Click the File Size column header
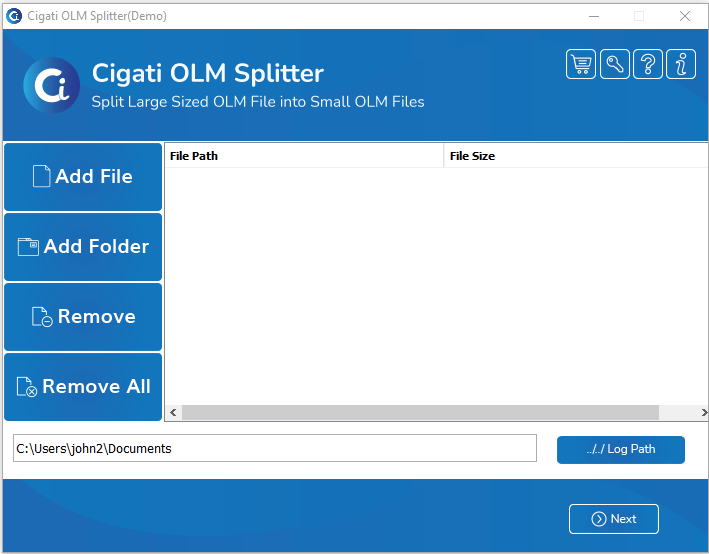709x554 pixels. pyautogui.click(x=576, y=156)
